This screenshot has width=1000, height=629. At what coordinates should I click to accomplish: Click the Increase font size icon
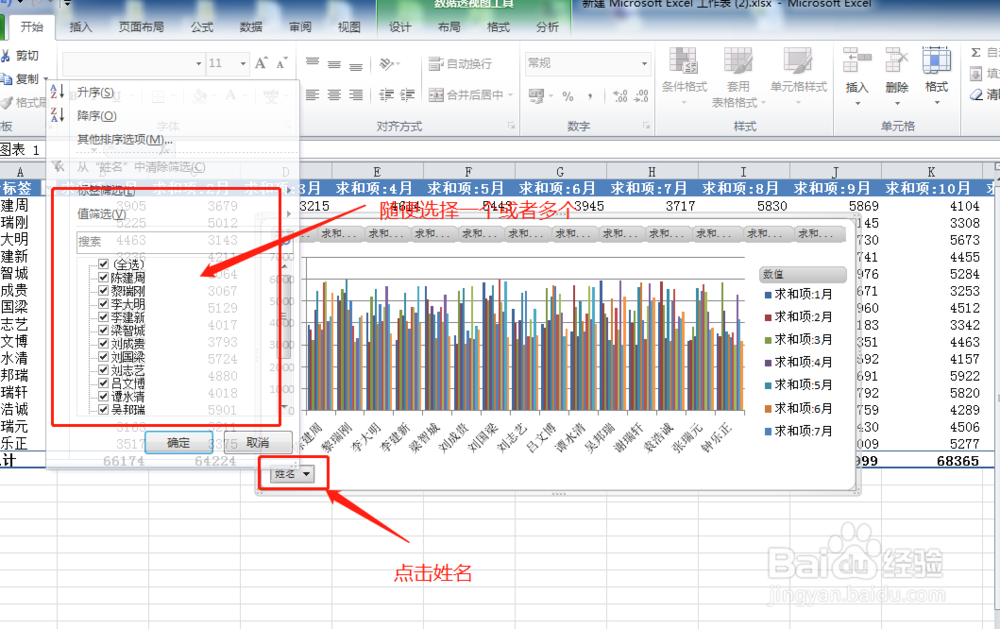point(261,63)
